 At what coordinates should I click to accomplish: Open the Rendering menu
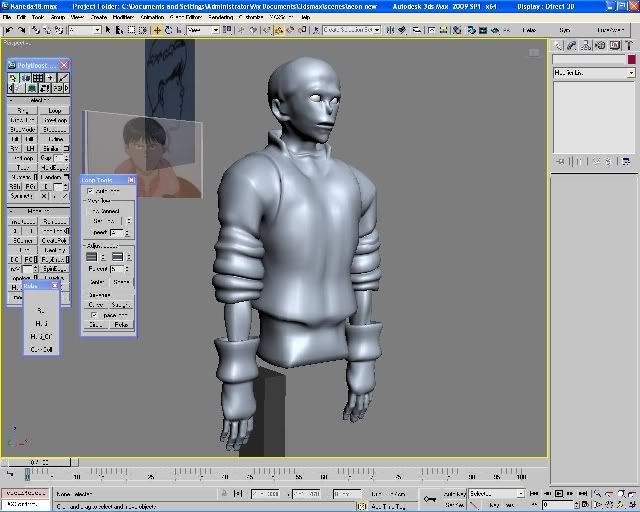[x=219, y=17]
